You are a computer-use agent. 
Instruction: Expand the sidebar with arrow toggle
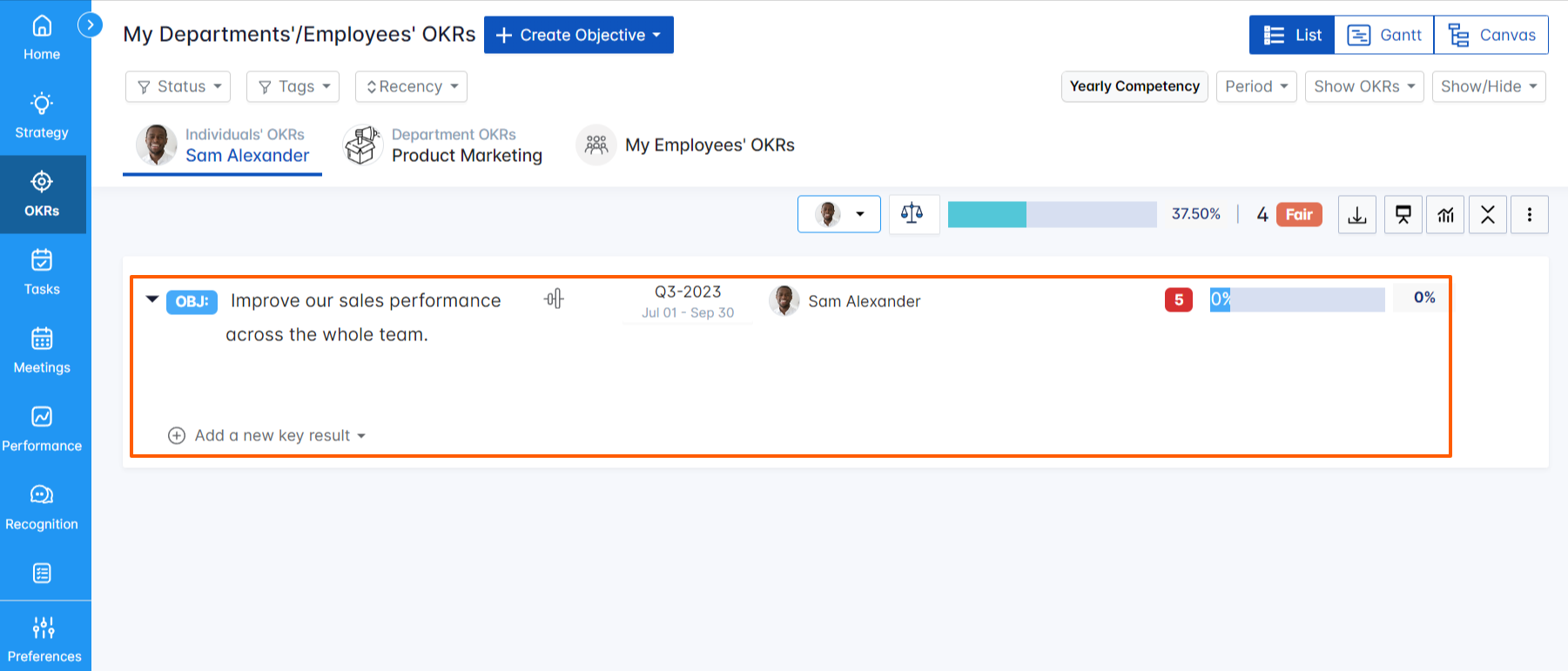coord(90,25)
